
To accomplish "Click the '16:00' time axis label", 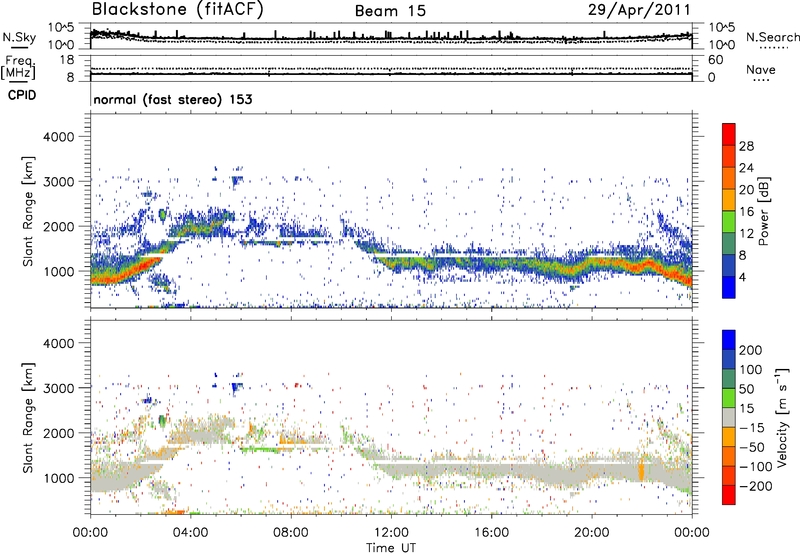I will [x=491, y=533].
